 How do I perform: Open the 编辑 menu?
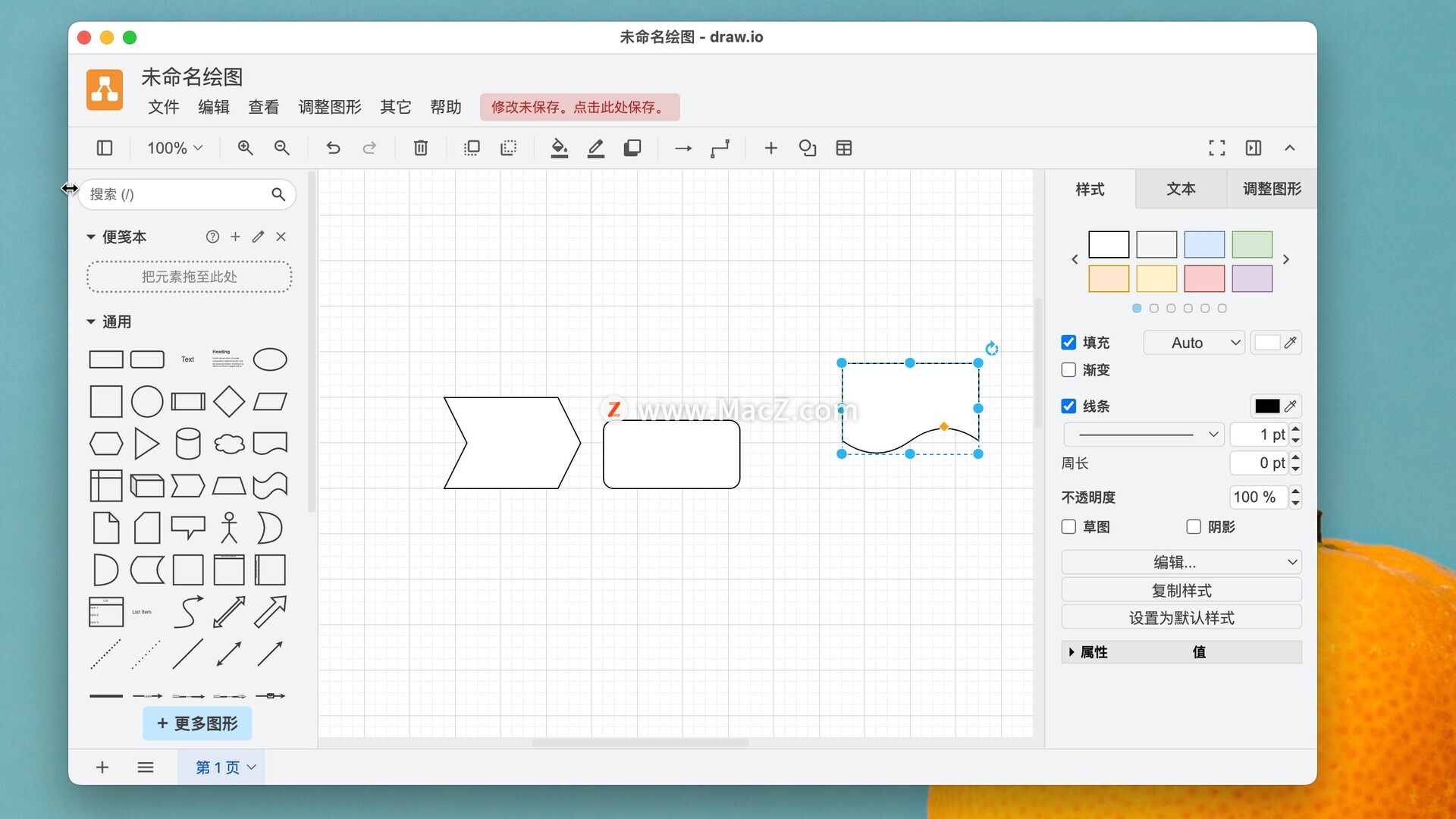214,107
